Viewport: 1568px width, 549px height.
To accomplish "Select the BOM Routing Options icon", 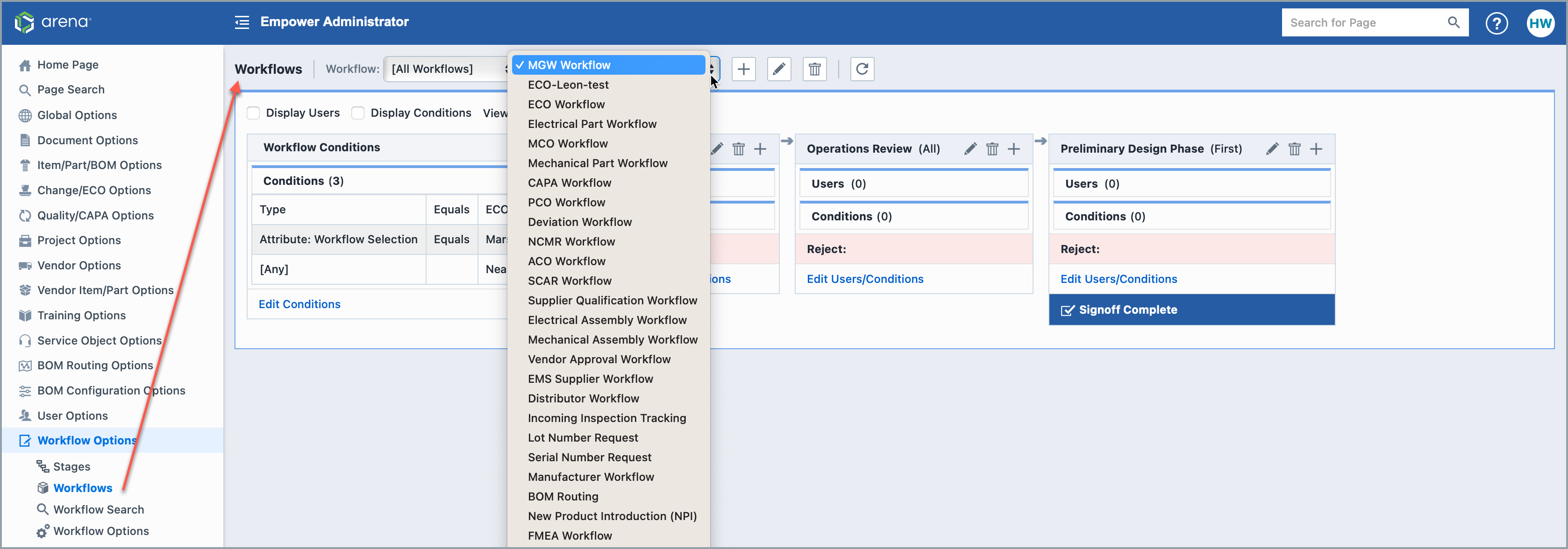I will (24, 365).
